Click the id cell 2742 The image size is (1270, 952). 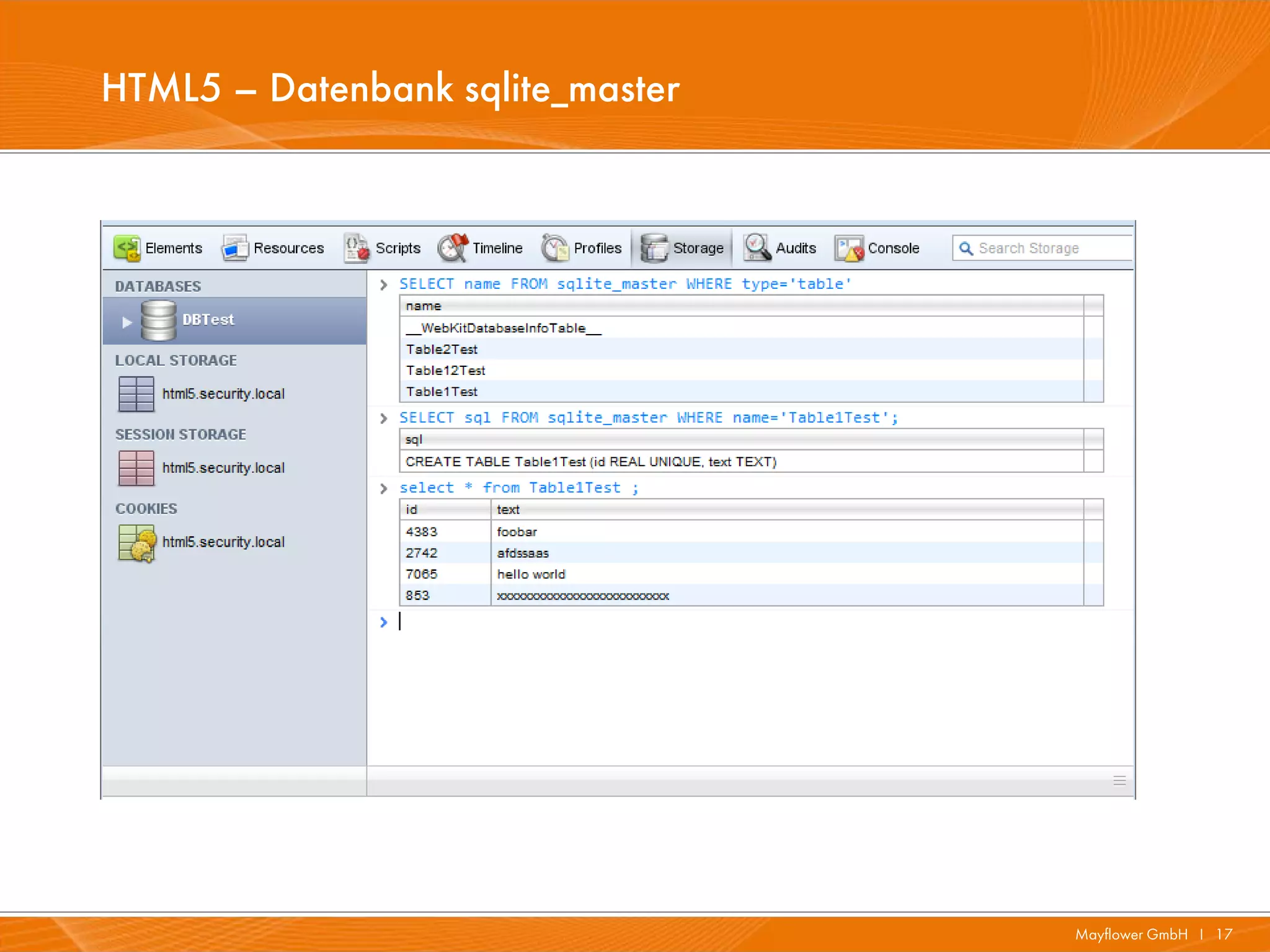445,553
